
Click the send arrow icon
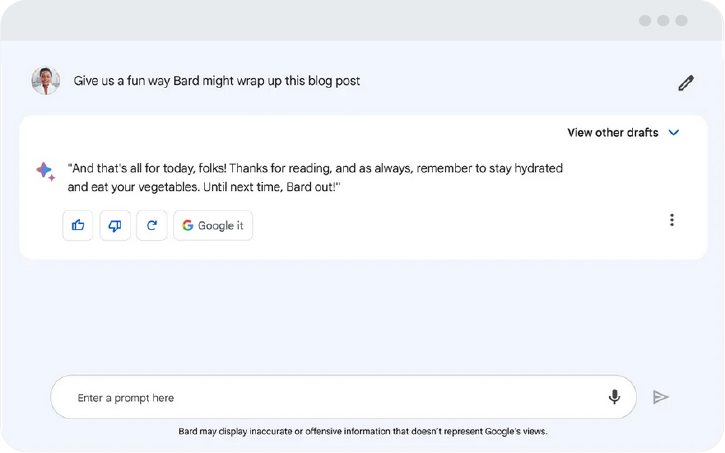coord(660,397)
